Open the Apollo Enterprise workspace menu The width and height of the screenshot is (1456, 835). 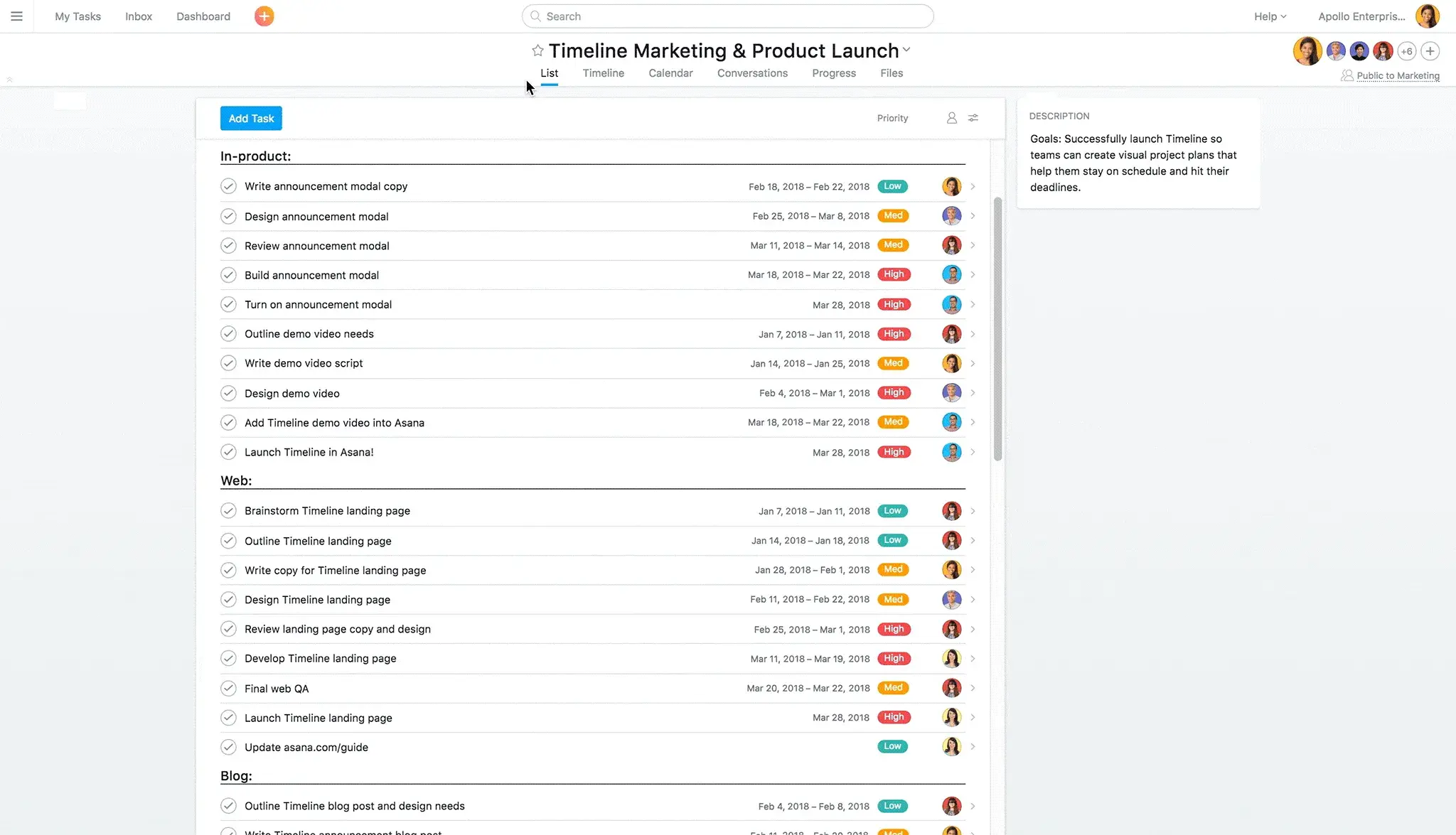(1361, 16)
